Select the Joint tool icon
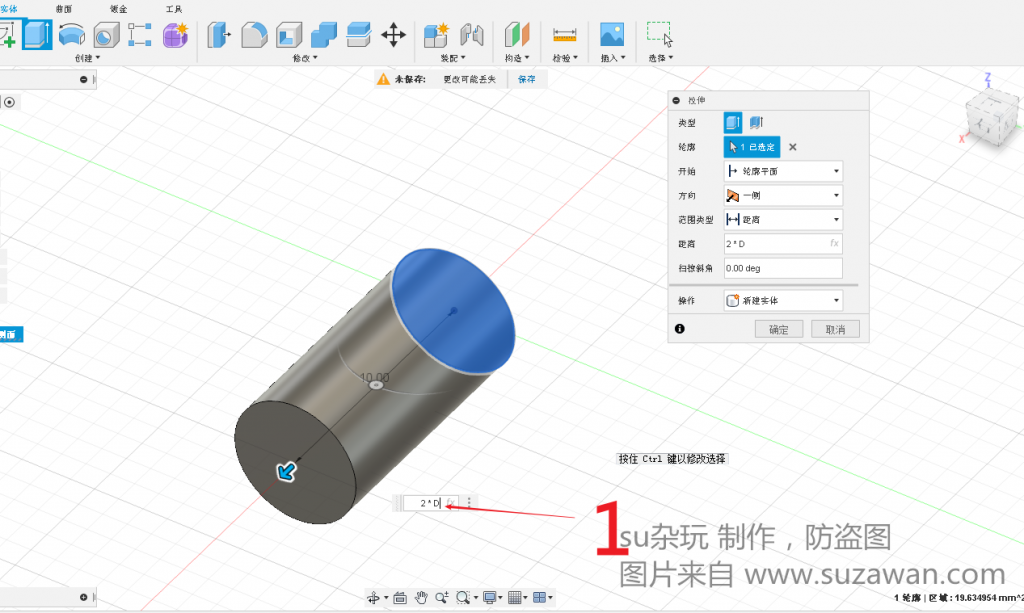 click(x=472, y=35)
